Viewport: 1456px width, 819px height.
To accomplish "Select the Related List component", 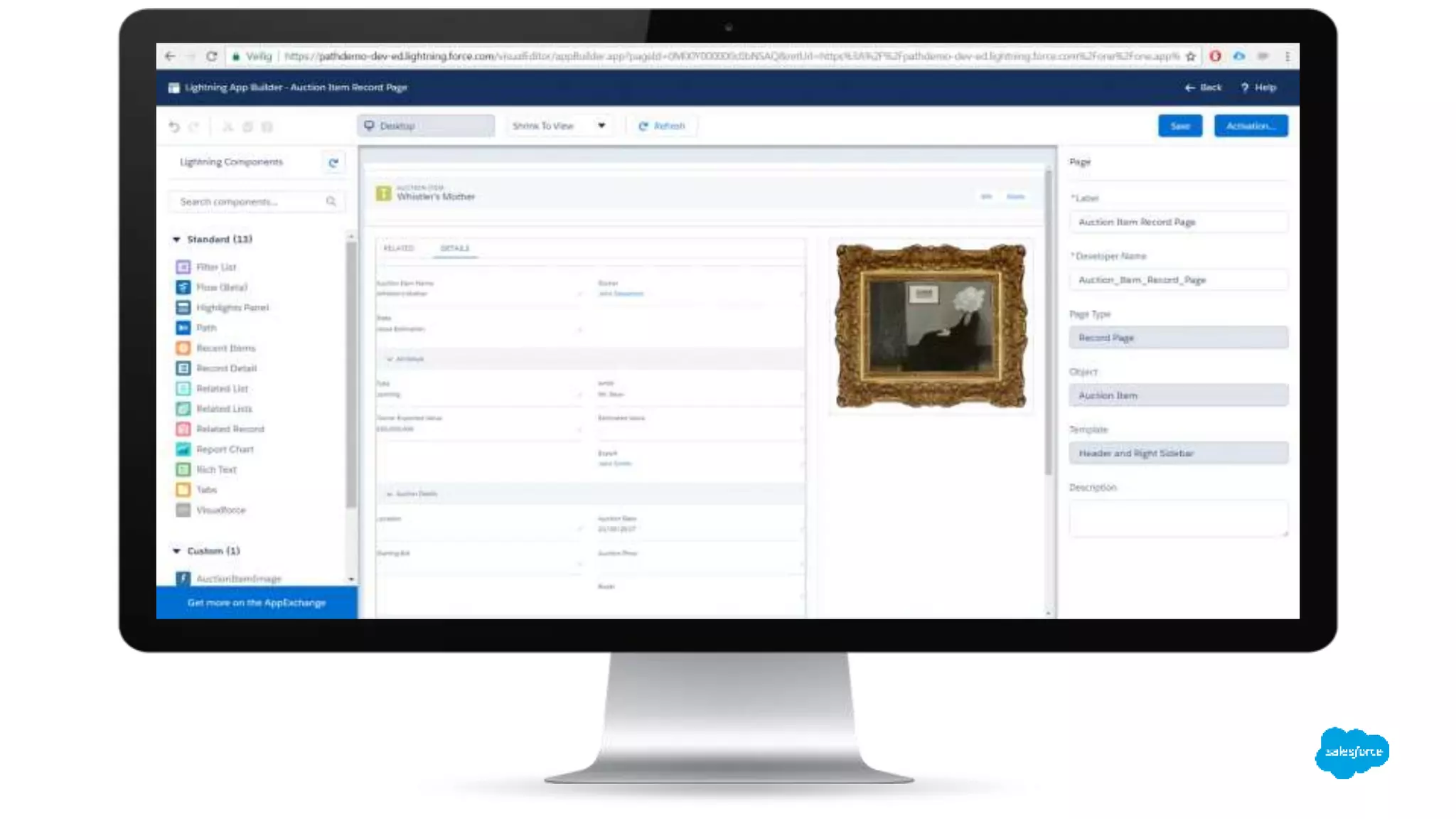I will [x=212, y=389].
